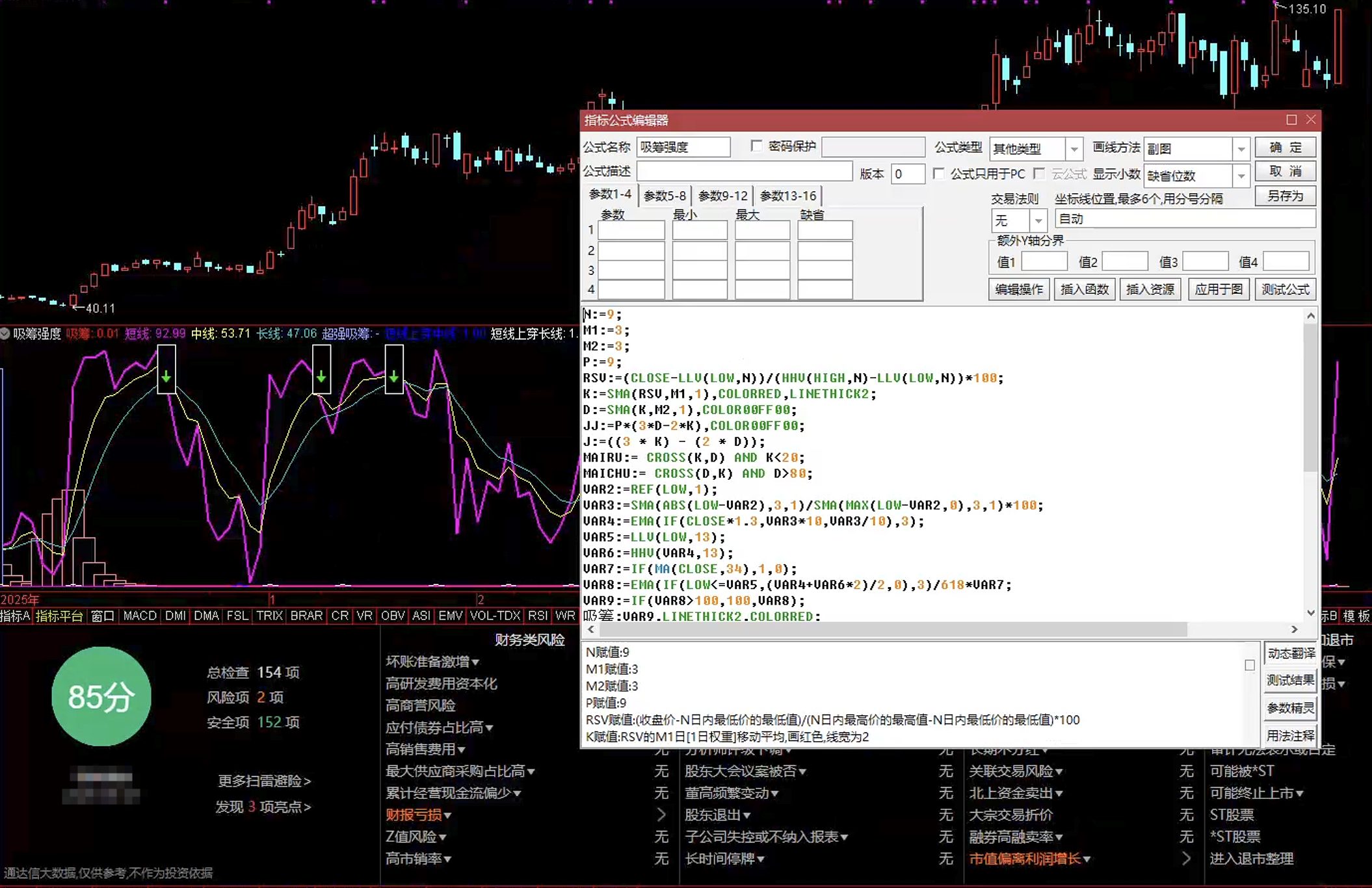The height and width of the screenshot is (888, 1372).
Task: Maximize the 指标公式编辑器 dialog
Action: (1291, 120)
